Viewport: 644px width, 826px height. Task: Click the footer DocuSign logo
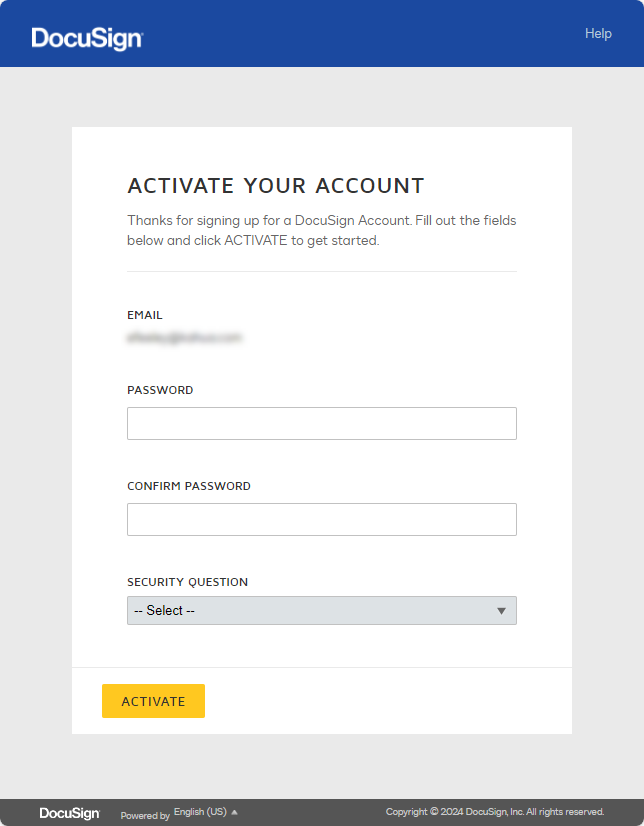pos(69,813)
